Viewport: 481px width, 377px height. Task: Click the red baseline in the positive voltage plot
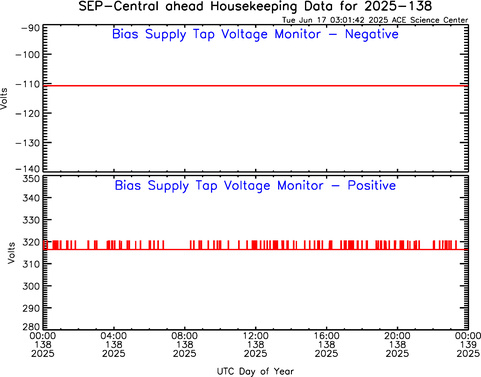click(x=256, y=249)
